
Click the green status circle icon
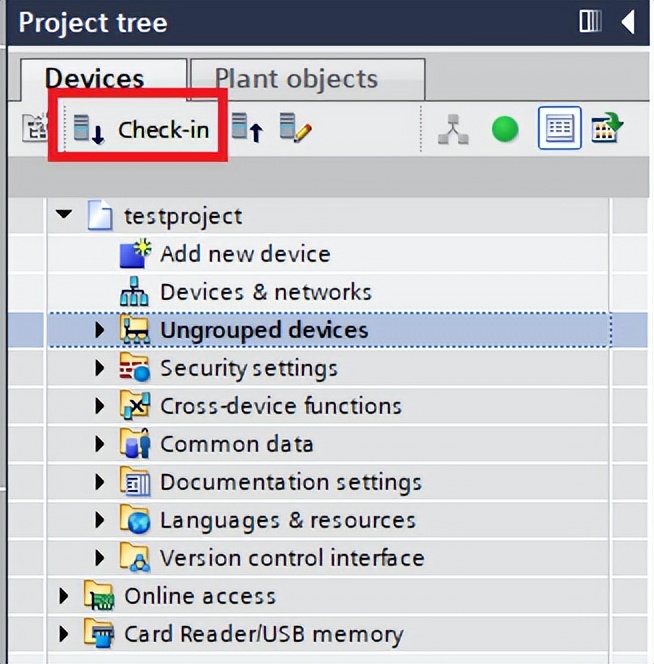(505, 129)
